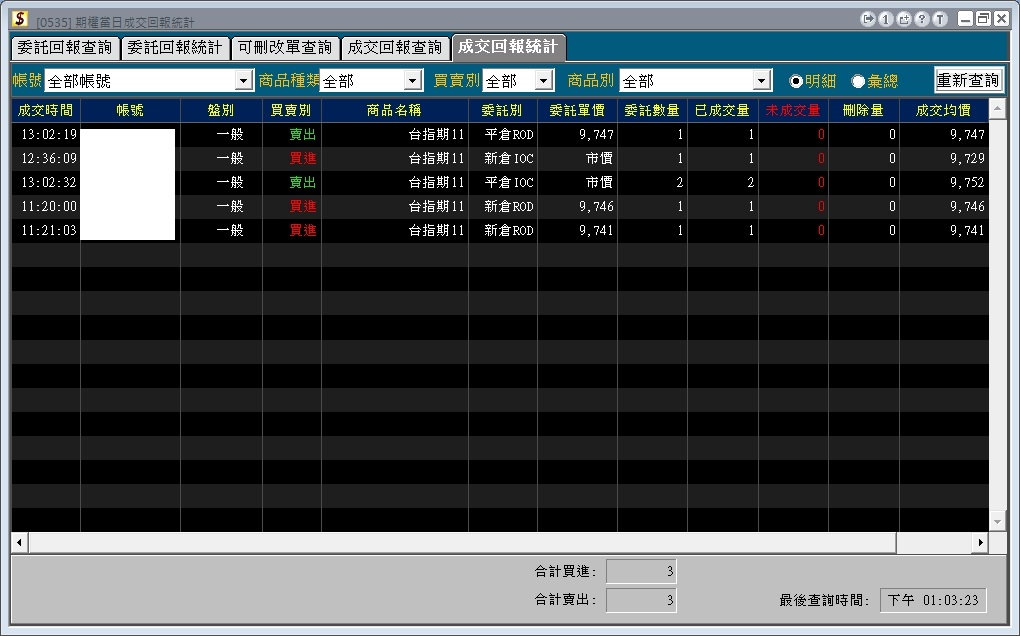Select the row with time 12:36:09
Viewport: 1020px width, 636px height.
click(x=500, y=159)
